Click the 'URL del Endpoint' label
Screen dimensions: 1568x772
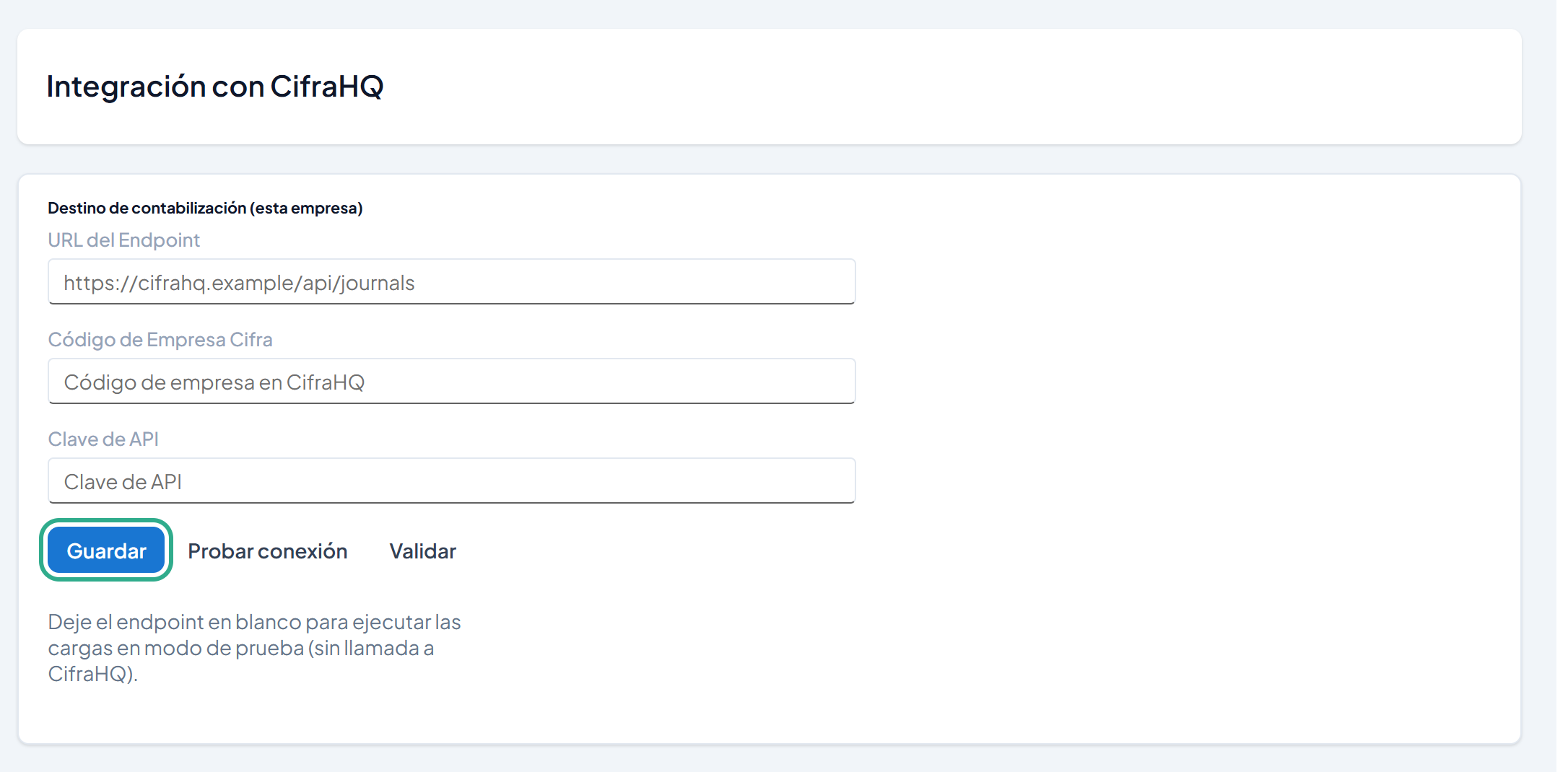coord(123,240)
